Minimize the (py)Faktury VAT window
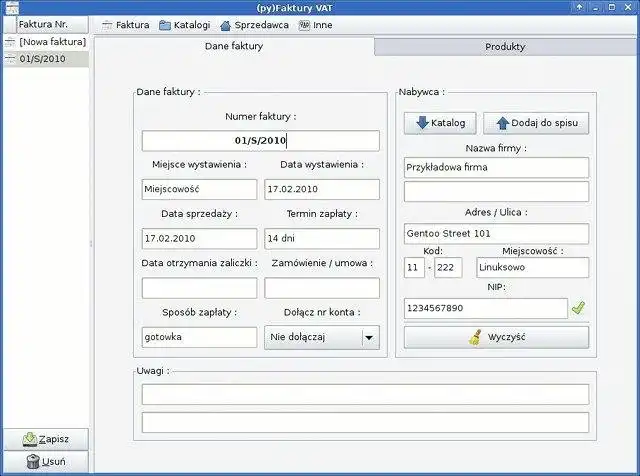The image size is (640, 476). (596, 7)
